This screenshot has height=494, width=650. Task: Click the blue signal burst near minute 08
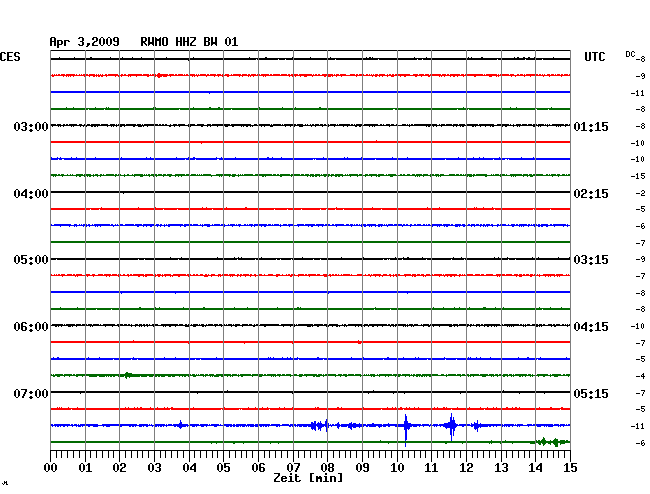319,425
